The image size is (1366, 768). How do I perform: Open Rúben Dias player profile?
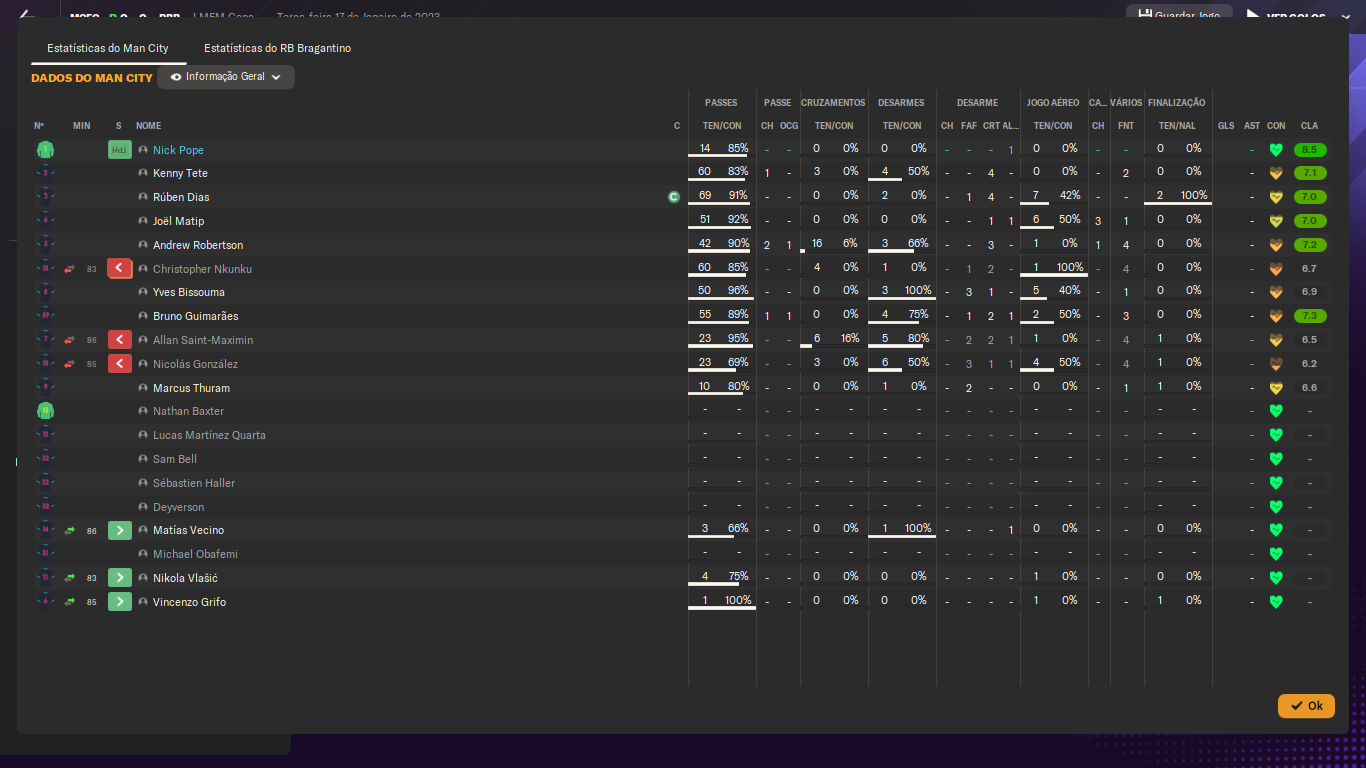[181, 197]
